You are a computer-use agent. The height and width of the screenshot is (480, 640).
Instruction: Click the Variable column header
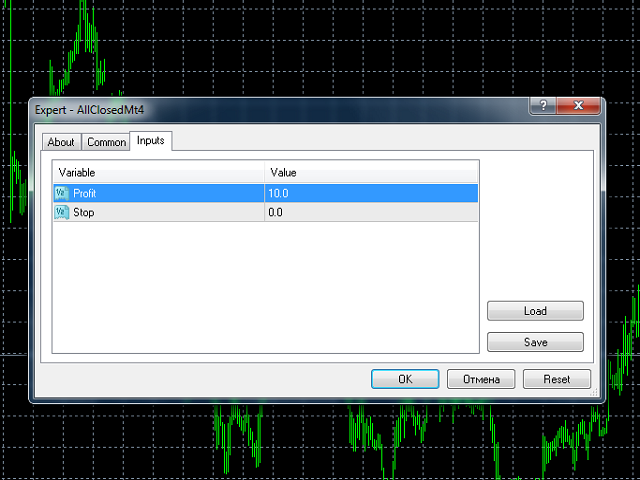pos(159,172)
